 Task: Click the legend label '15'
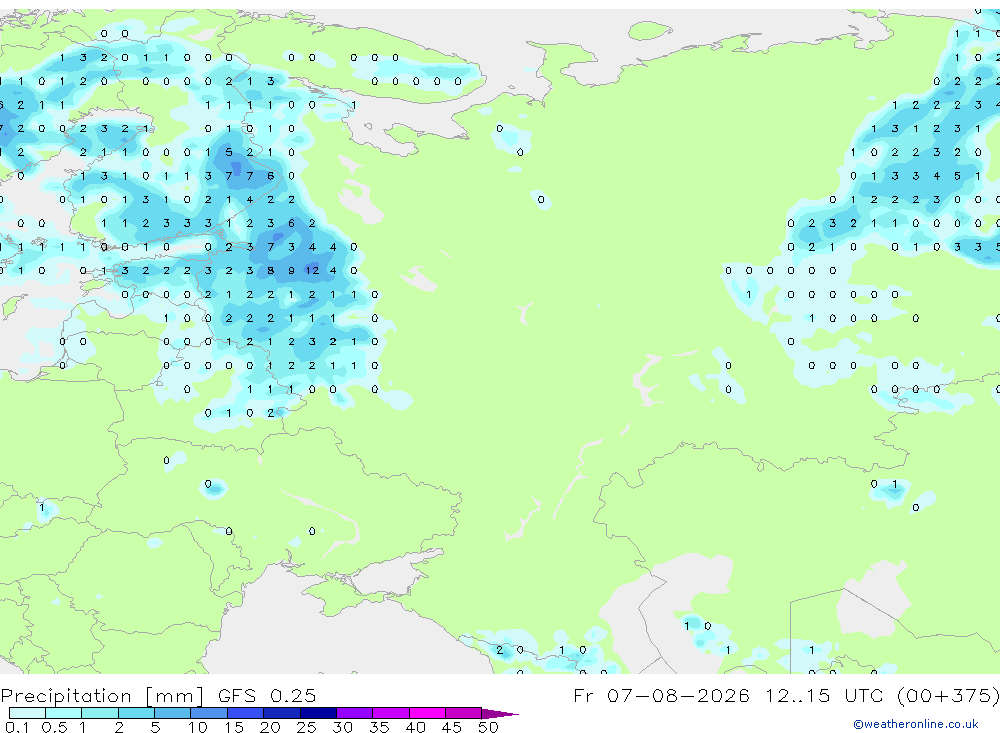tap(233, 727)
